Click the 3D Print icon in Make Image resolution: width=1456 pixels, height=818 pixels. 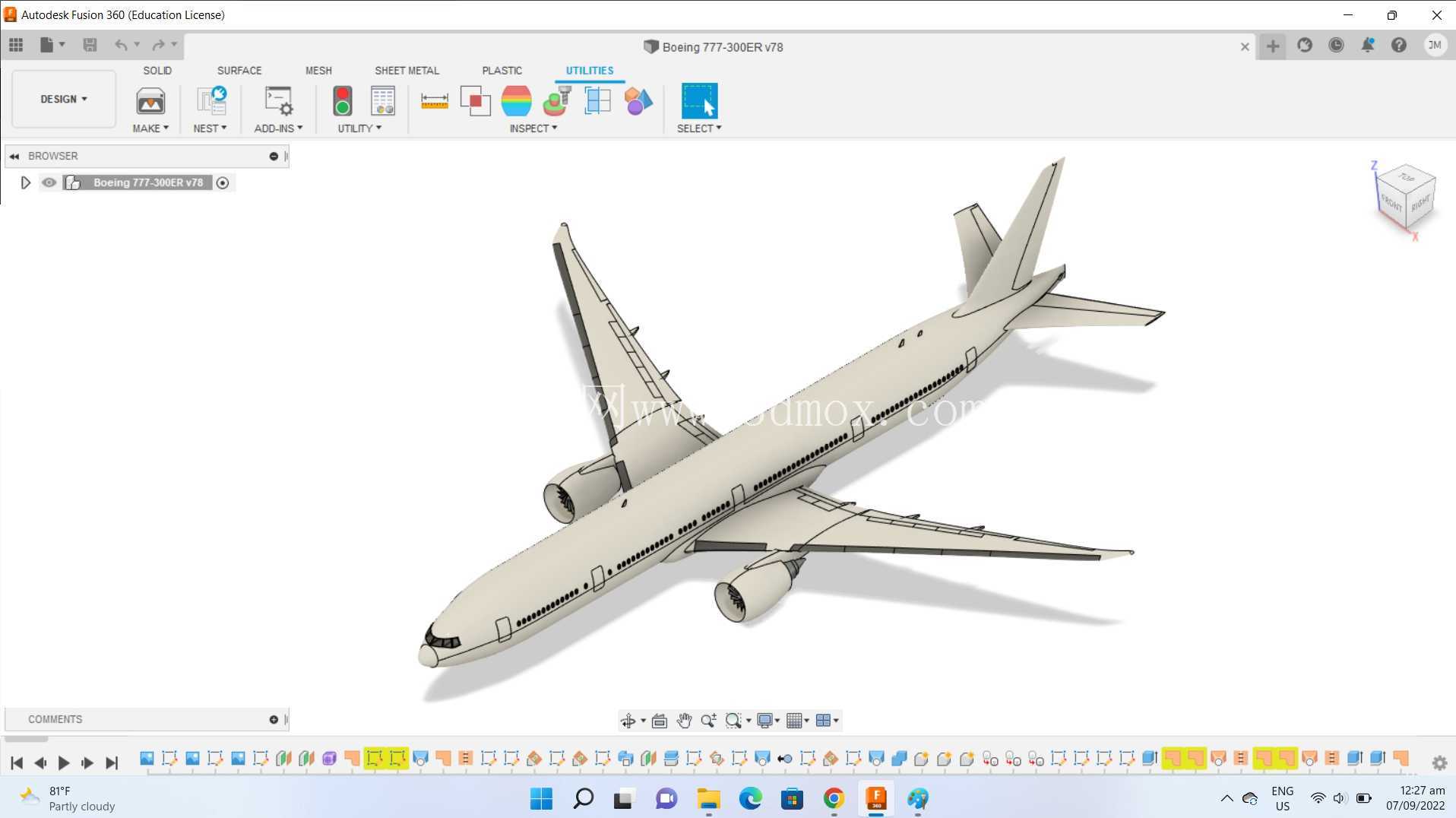click(150, 101)
